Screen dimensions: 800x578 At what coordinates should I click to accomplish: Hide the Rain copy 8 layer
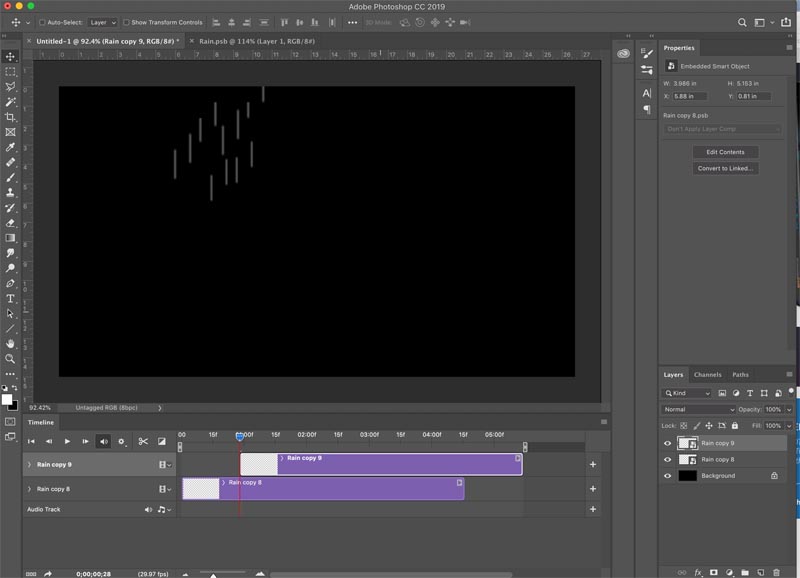tap(667, 460)
